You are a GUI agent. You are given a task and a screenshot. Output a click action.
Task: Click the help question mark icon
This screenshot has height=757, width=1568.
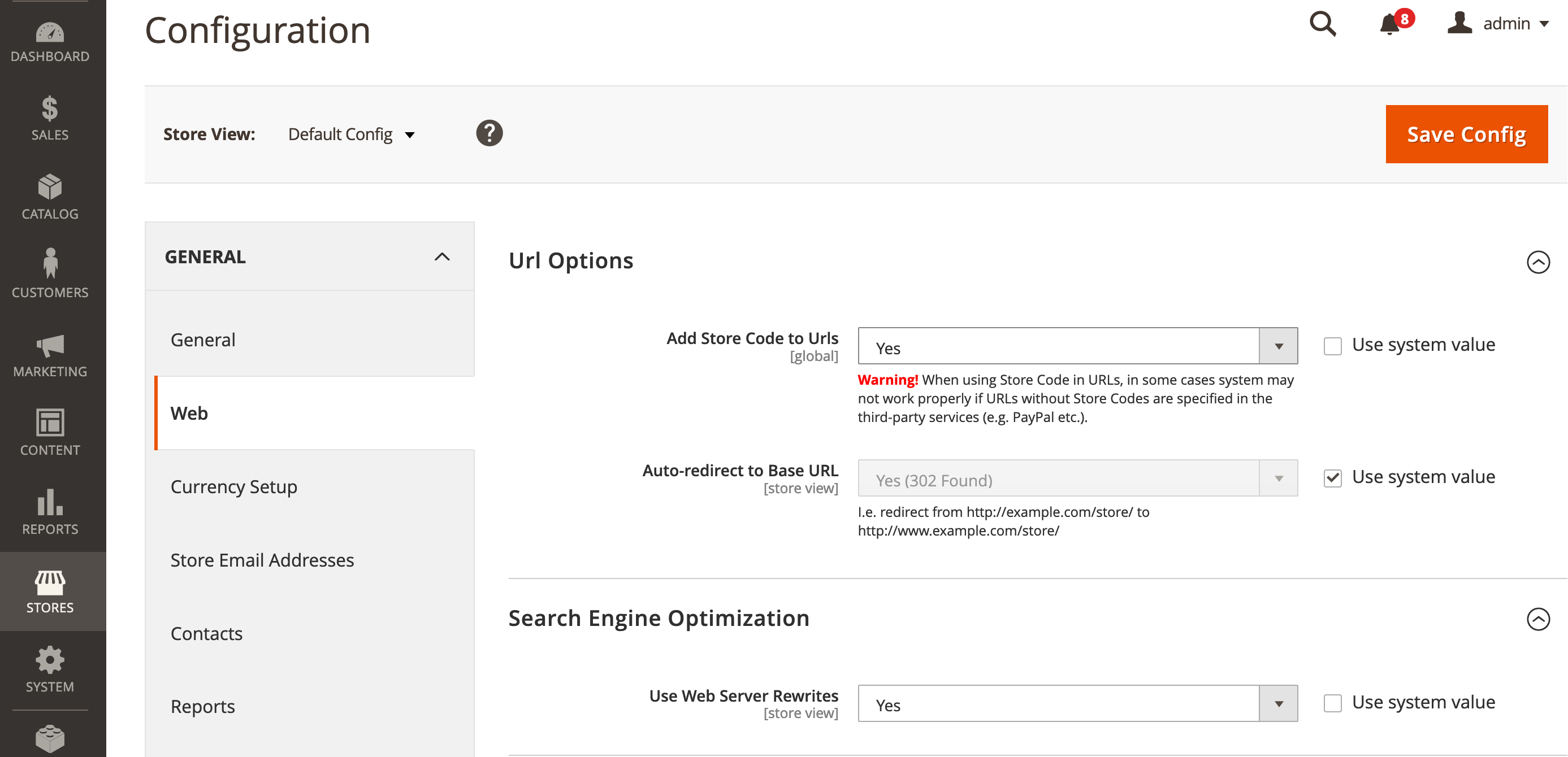coord(489,133)
